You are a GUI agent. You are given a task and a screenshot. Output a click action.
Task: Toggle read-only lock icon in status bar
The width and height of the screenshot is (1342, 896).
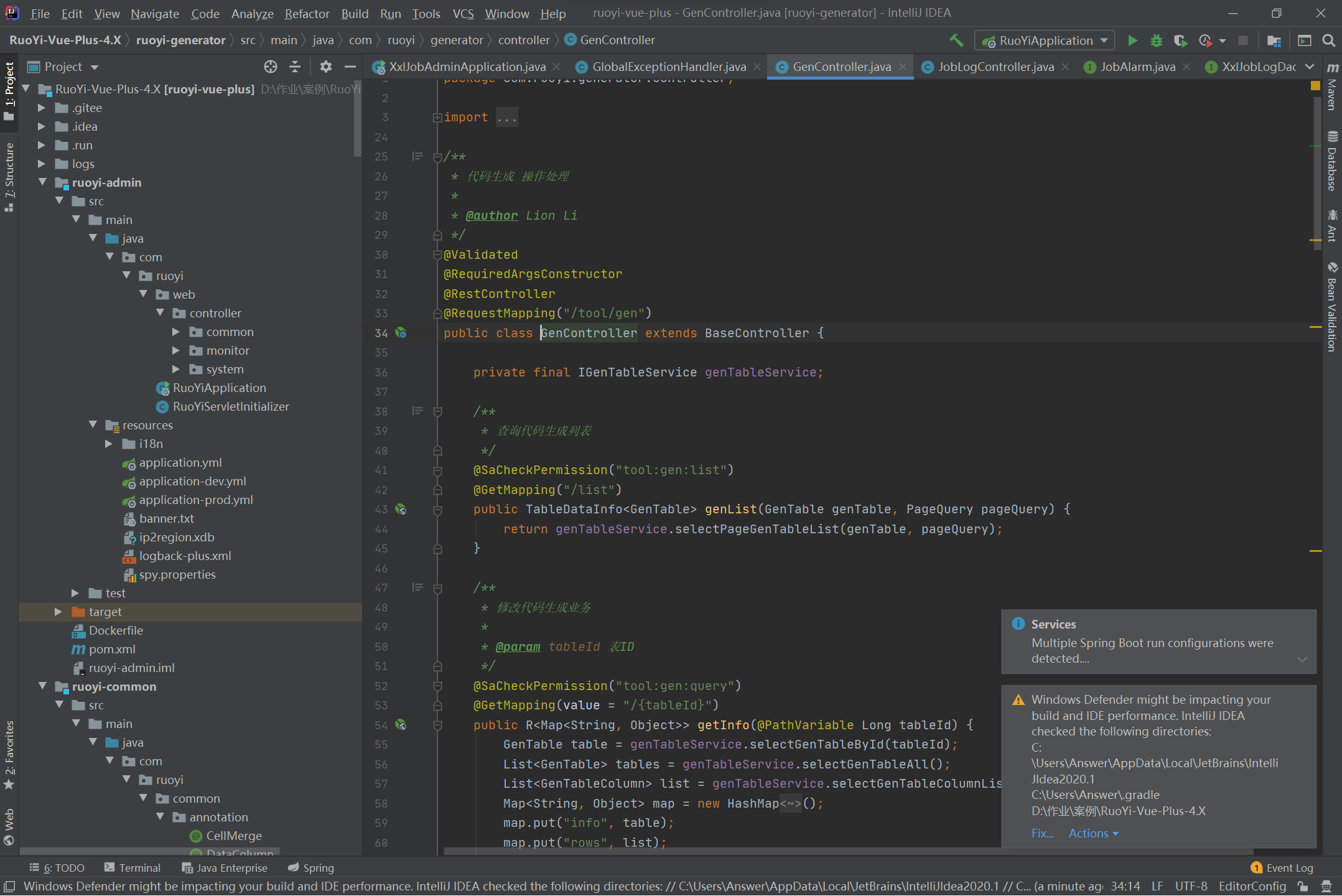[1302, 886]
